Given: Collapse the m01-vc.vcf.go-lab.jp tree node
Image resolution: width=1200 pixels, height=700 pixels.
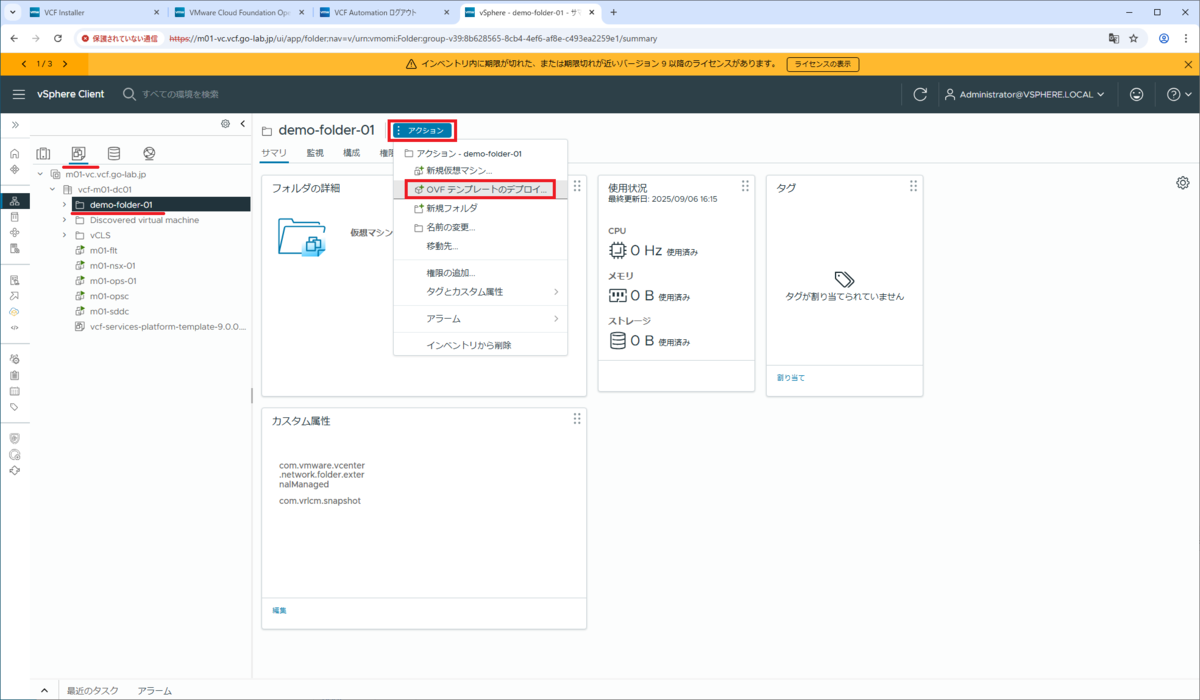Looking at the screenshot, I should pyautogui.click(x=41, y=174).
